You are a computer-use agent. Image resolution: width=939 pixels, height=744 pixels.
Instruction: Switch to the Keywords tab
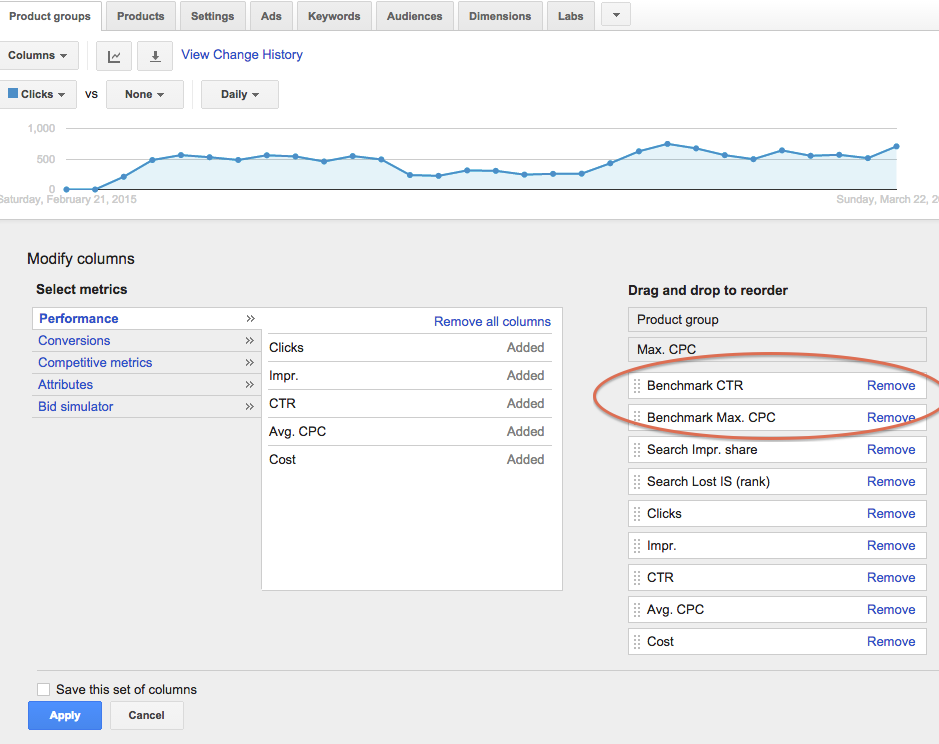(334, 16)
